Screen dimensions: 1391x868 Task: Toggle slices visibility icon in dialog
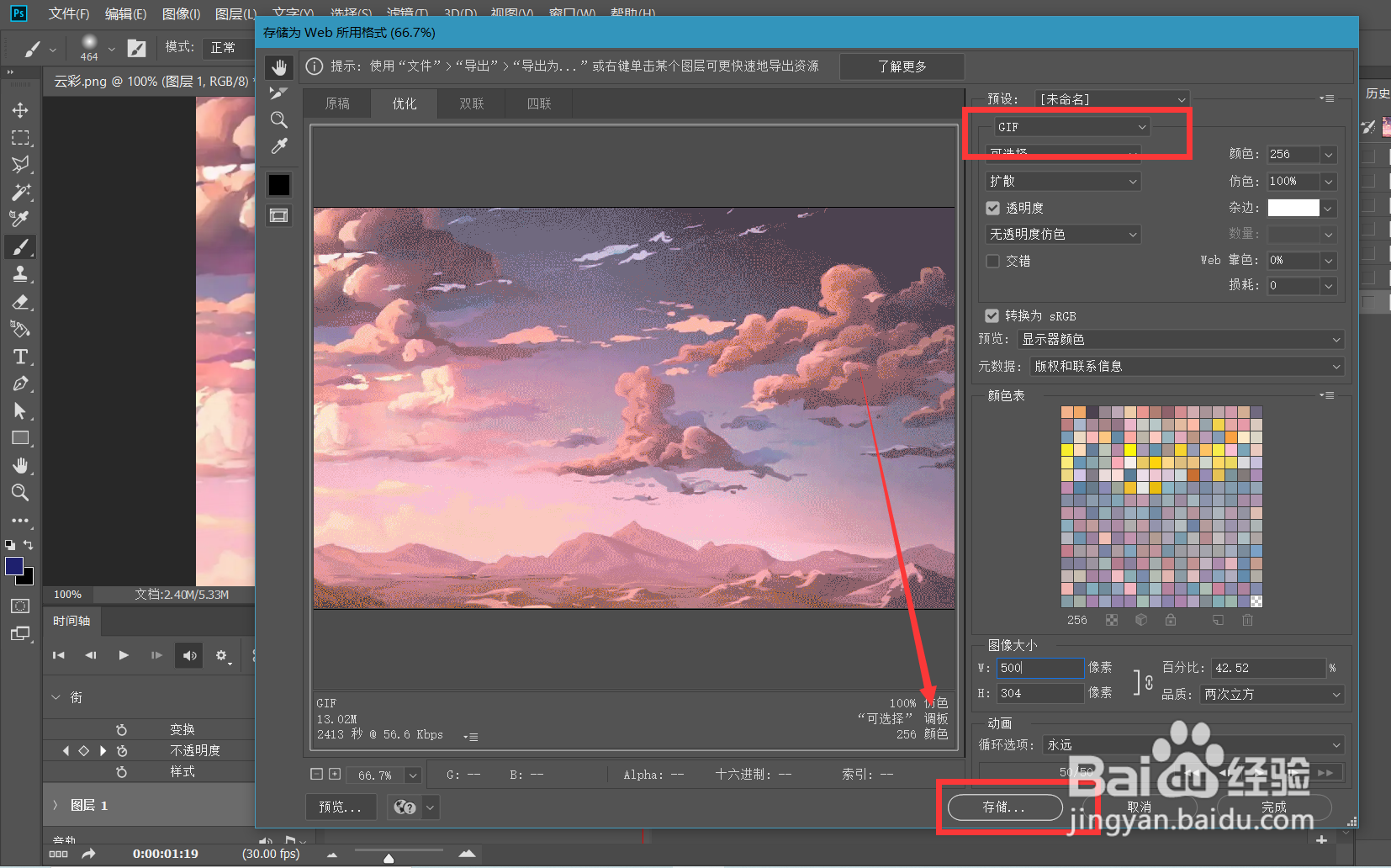click(x=278, y=215)
